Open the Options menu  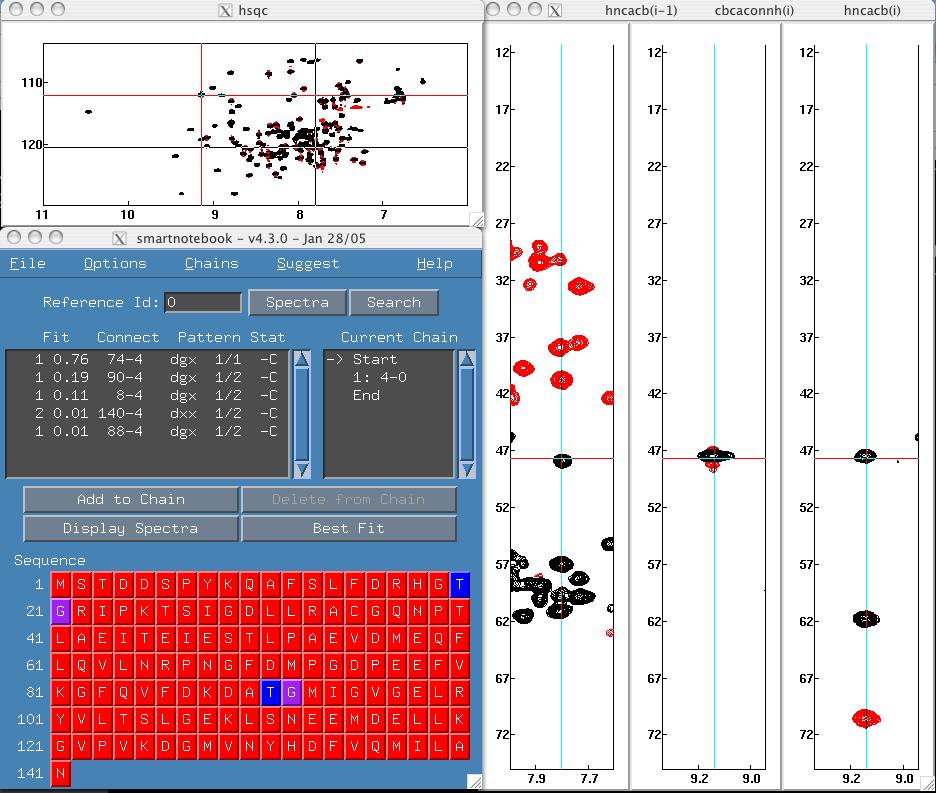(x=114, y=263)
